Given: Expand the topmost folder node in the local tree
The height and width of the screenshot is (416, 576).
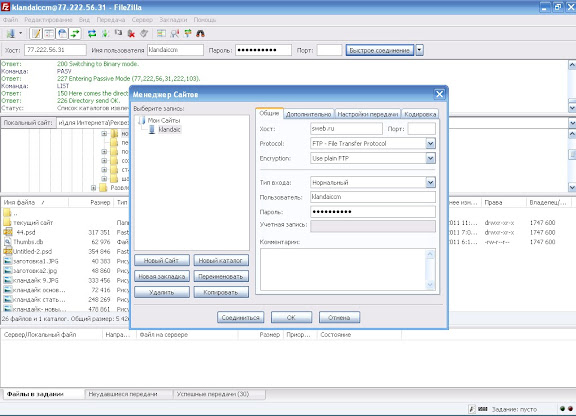Looking at the screenshot, I should pyautogui.click(x=104, y=133).
